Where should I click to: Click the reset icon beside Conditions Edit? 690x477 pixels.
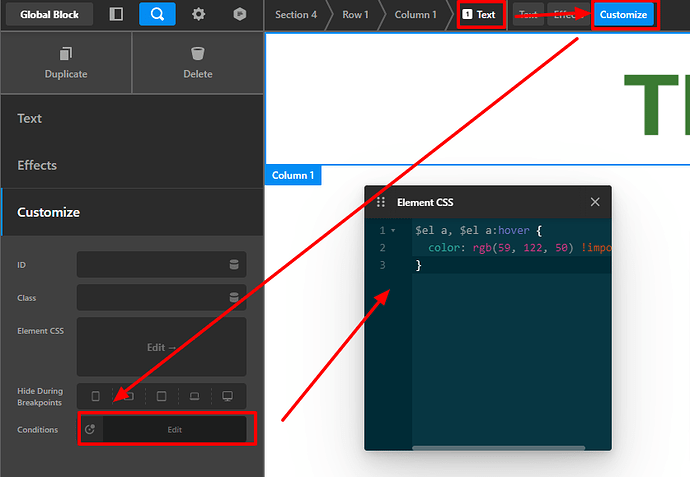point(90,430)
